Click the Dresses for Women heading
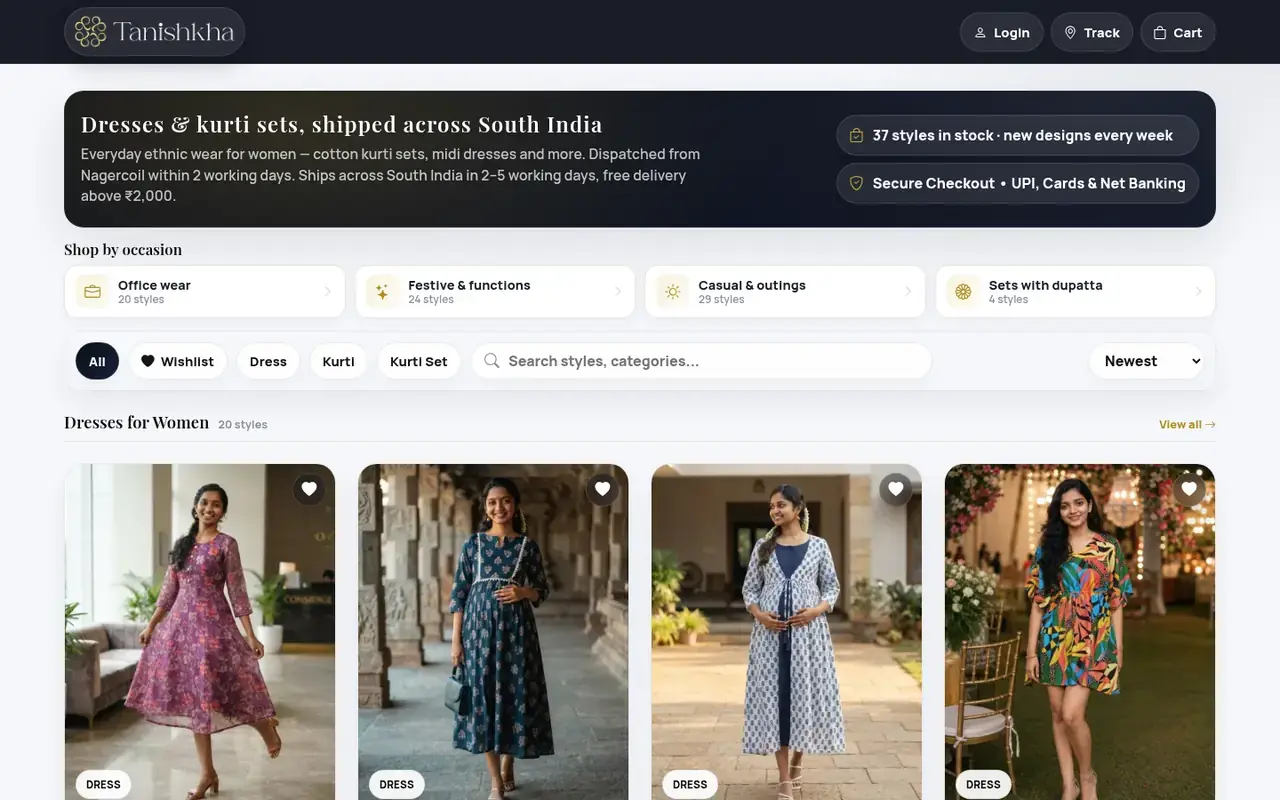This screenshot has height=800, width=1280. [136, 422]
